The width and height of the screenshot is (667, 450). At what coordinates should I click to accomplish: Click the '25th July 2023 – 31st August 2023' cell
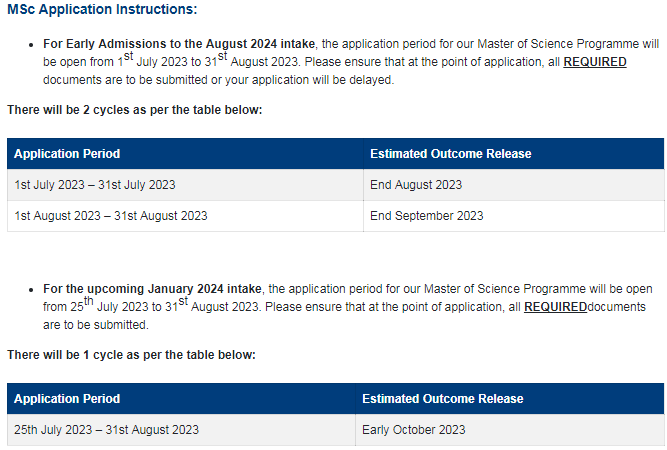[x=106, y=430]
